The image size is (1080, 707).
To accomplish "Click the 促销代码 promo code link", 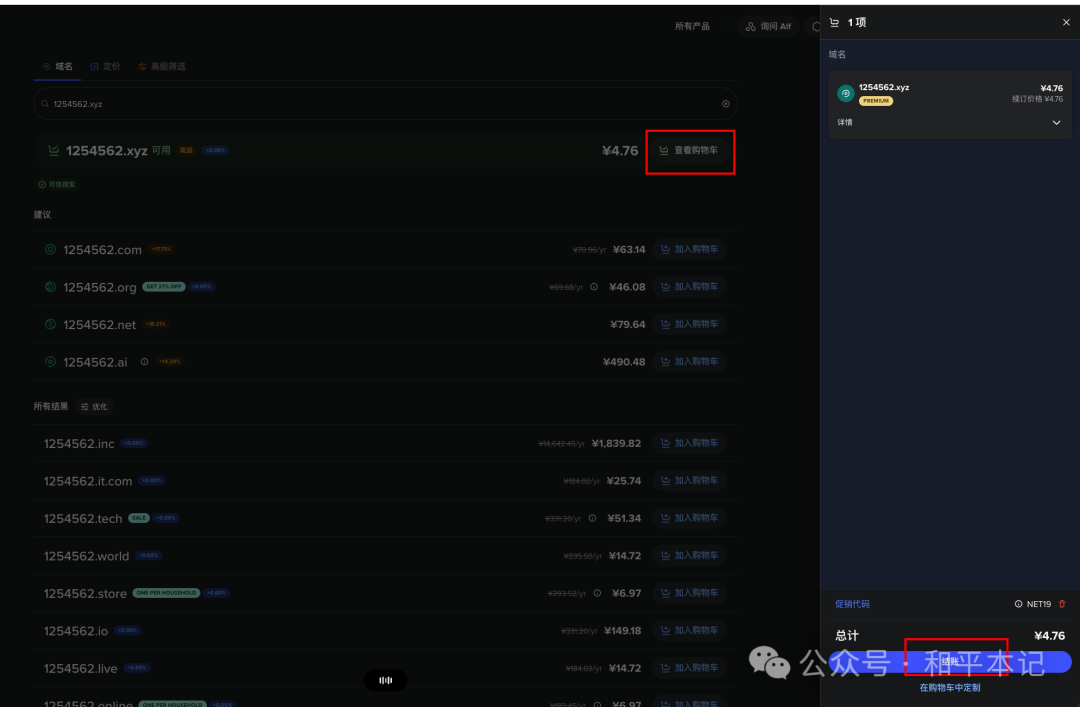I will pyautogui.click(x=852, y=604).
